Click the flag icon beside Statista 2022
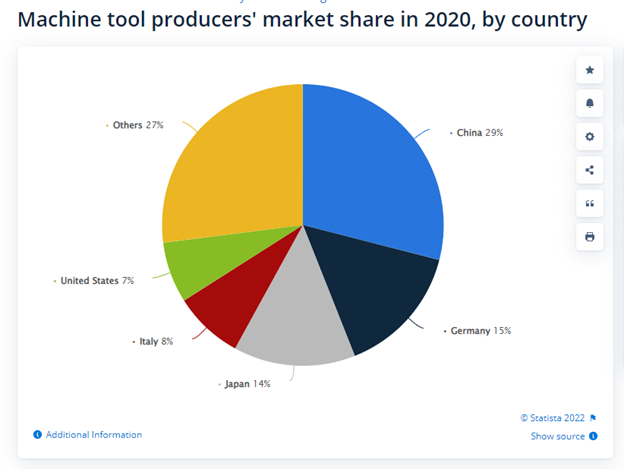Viewport: 624px width, 469px height. (593, 418)
